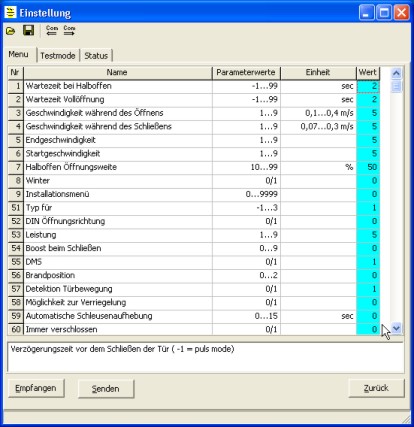Click the Com send right-arrow icon
The image size is (414, 427).
[69, 31]
